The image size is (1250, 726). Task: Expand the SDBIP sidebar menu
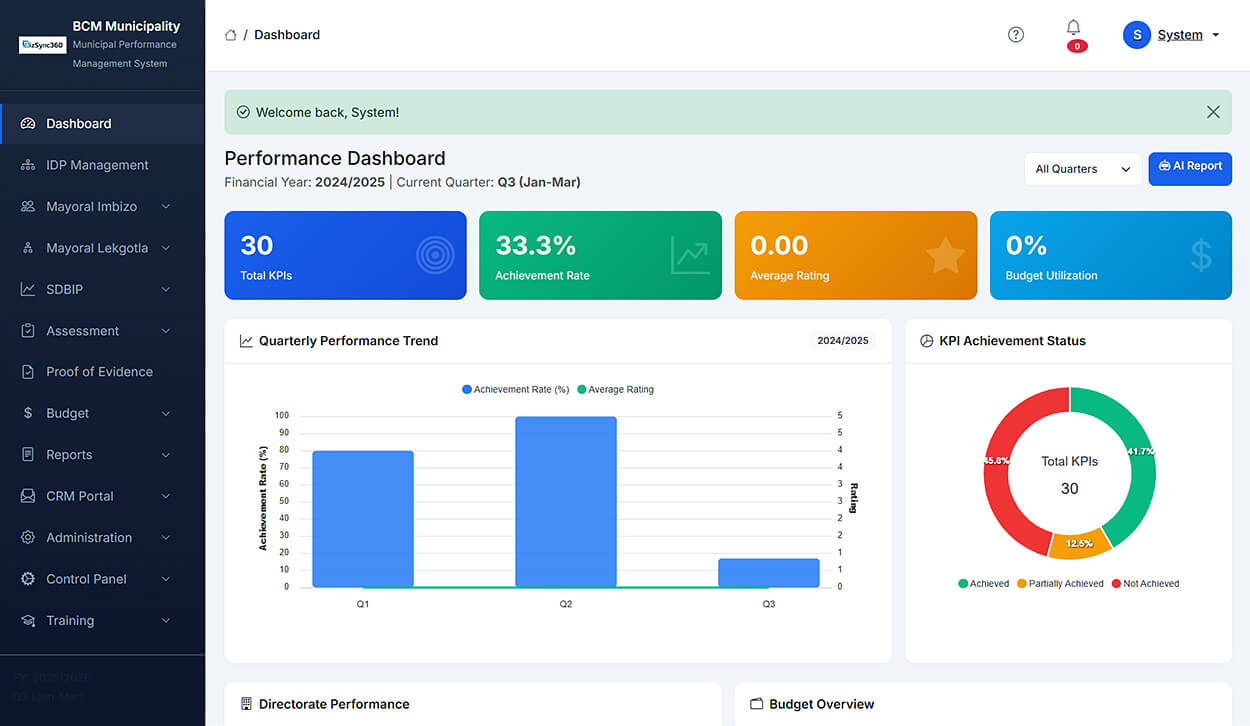pos(96,290)
